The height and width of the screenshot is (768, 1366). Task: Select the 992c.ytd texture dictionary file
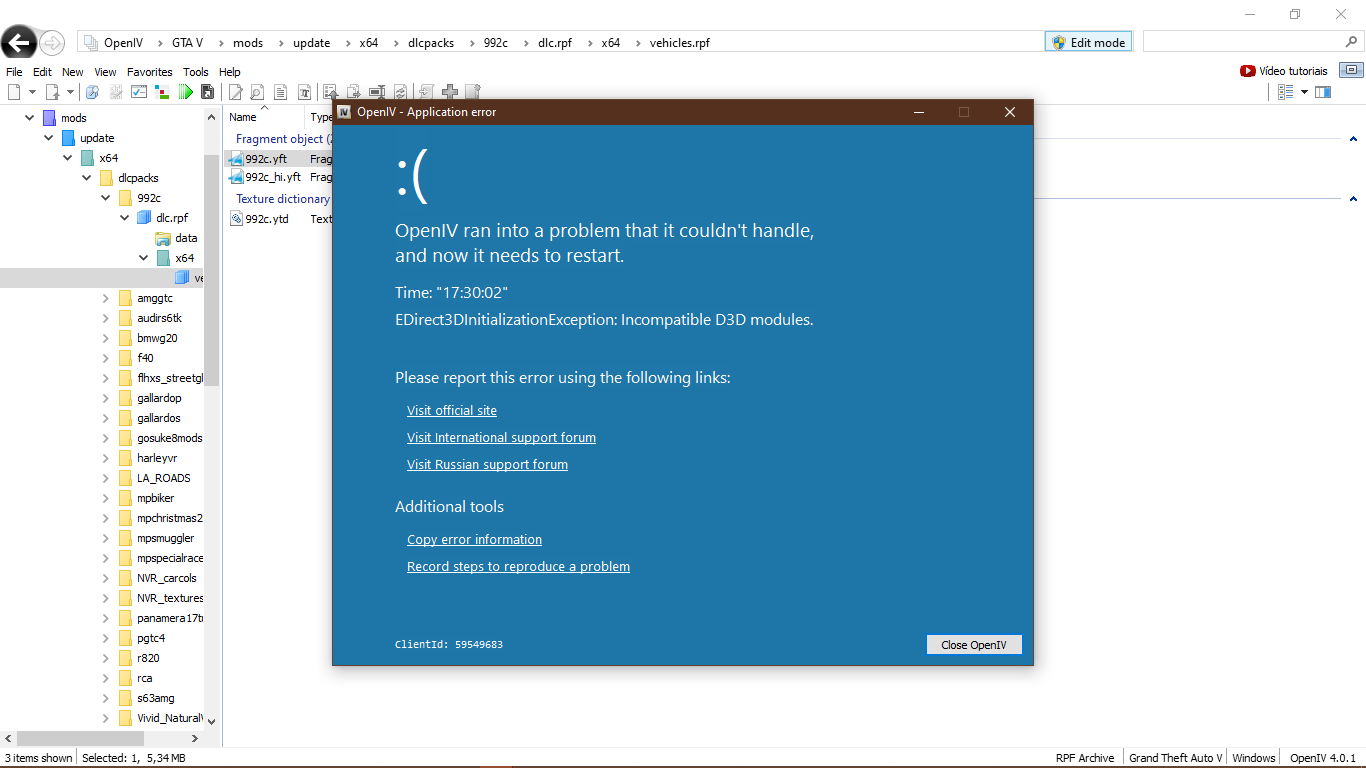(266, 219)
